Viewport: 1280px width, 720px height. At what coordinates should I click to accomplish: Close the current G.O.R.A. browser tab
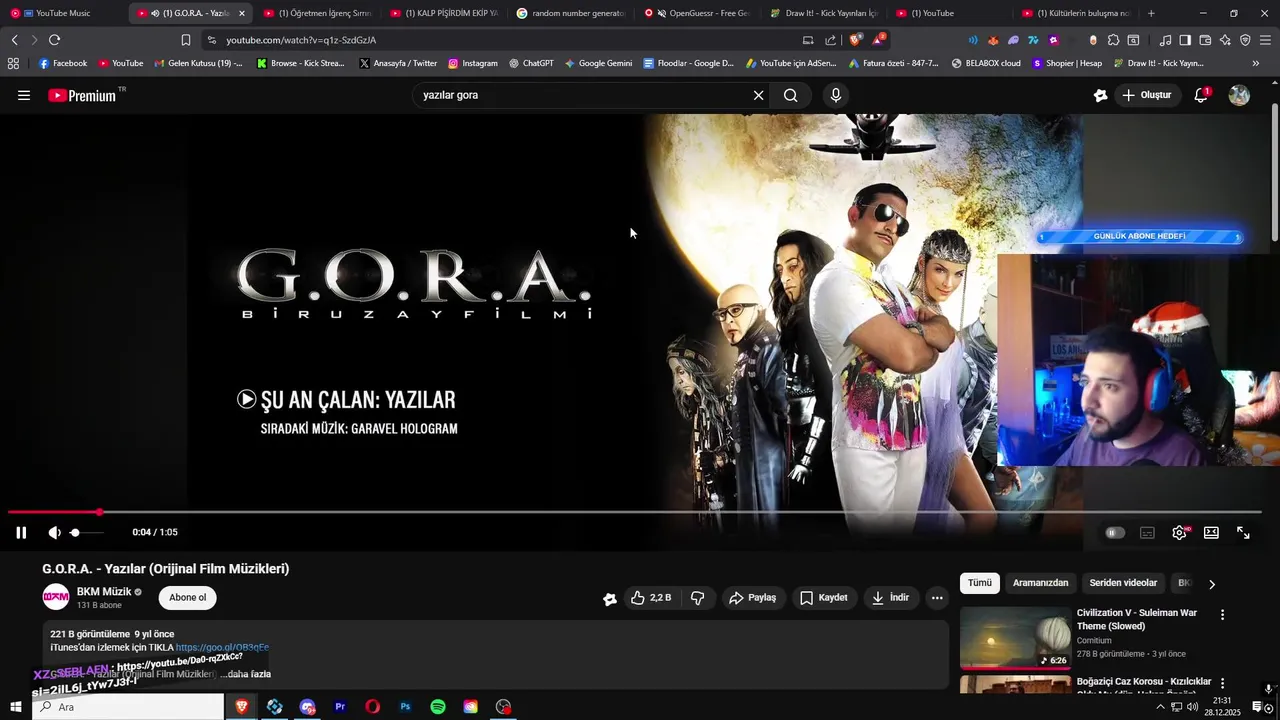coord(241,13)
